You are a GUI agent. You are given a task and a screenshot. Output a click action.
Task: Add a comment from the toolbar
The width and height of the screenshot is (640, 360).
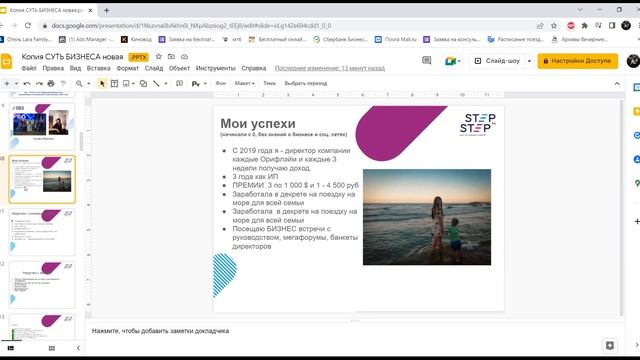tap(179, 83)
